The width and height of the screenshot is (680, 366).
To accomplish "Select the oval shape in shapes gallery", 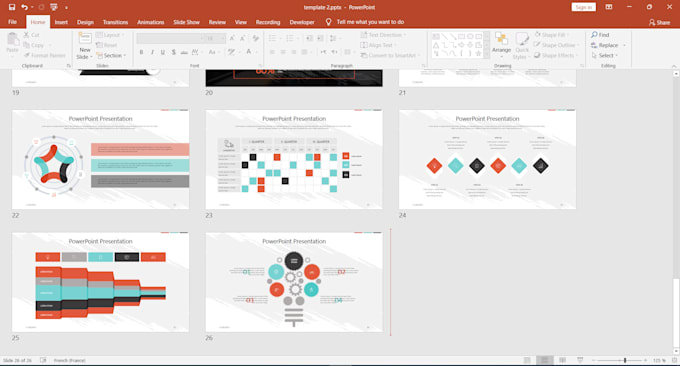I will pyautogui.click(x=470, y=36).
